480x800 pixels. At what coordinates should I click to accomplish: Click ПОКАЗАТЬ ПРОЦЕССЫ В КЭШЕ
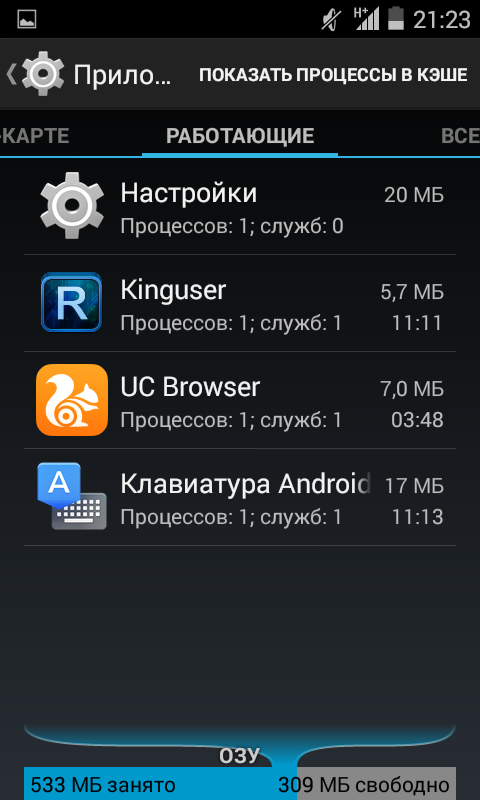click(333, 74)
